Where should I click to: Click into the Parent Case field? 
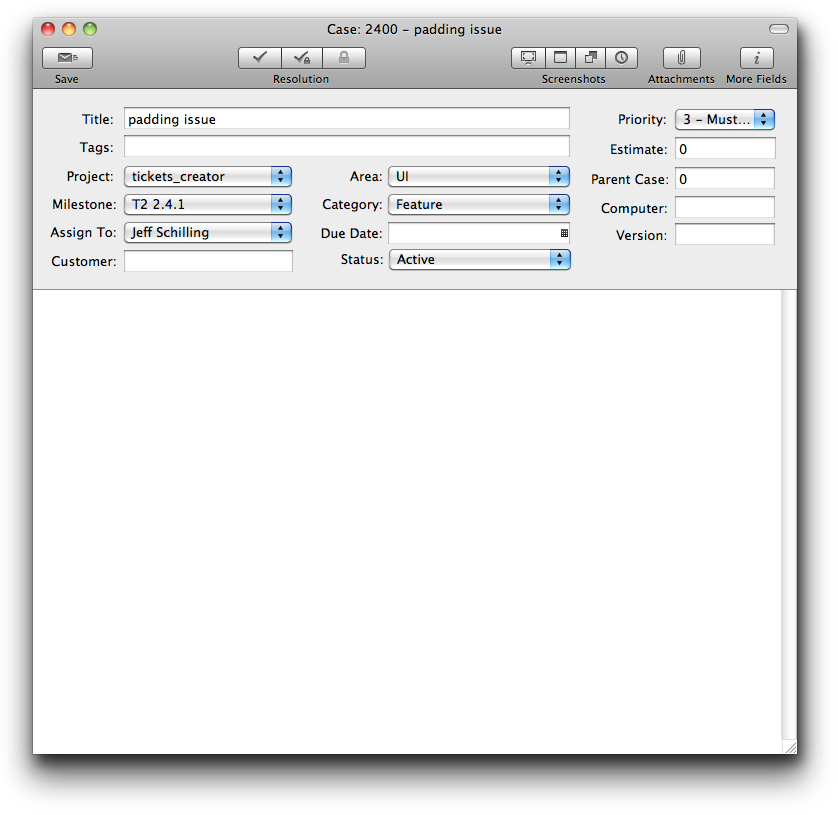tap(725, 178)
